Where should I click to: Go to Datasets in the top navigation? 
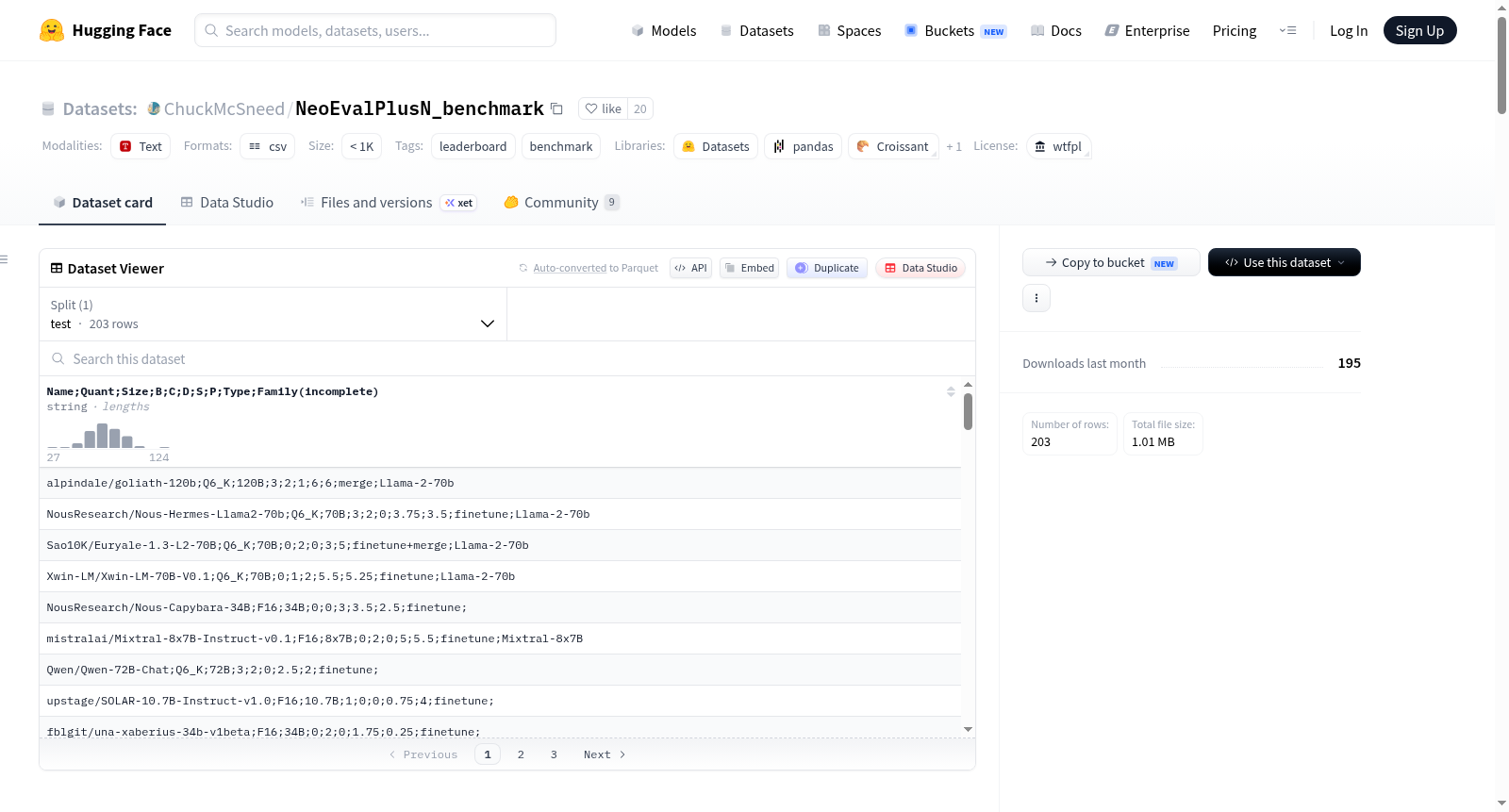click(756, 31)
